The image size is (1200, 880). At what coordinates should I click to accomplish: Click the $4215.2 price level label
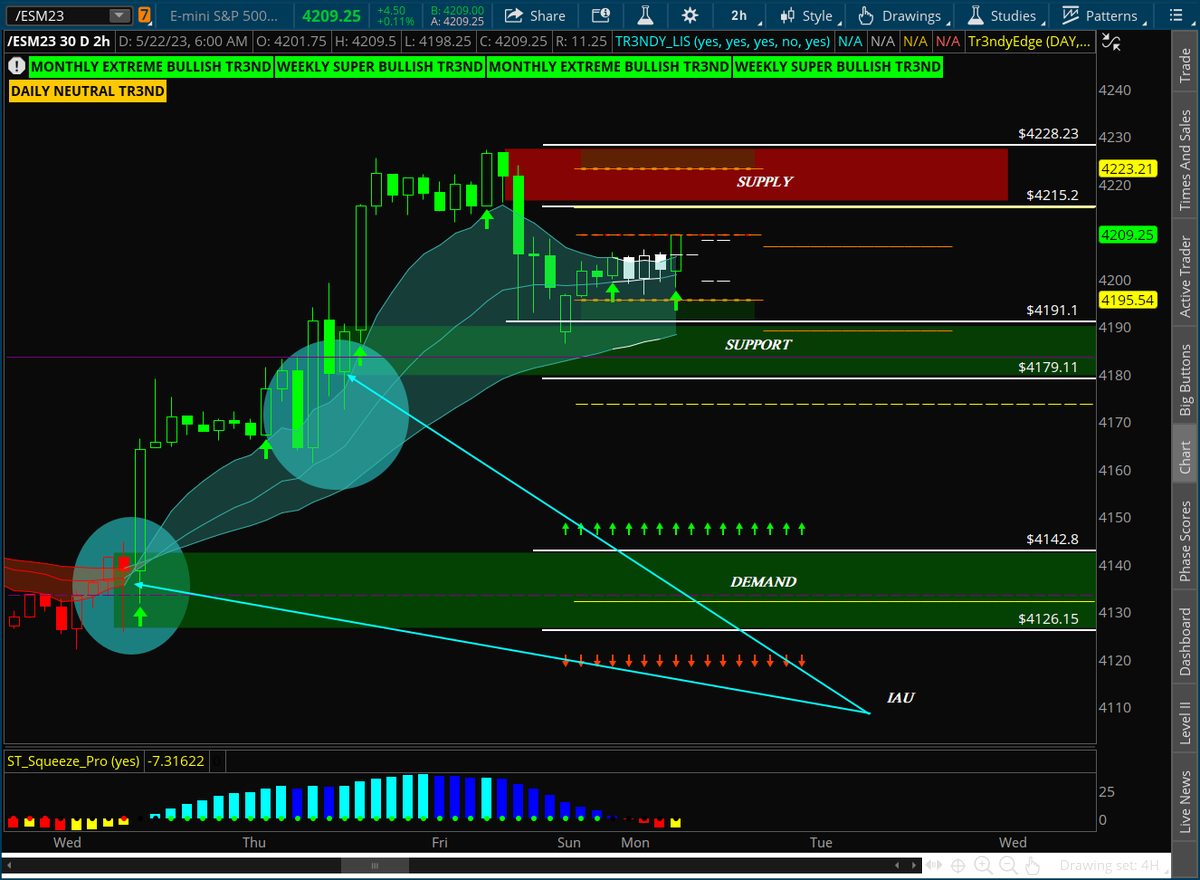click(1052, 196)
